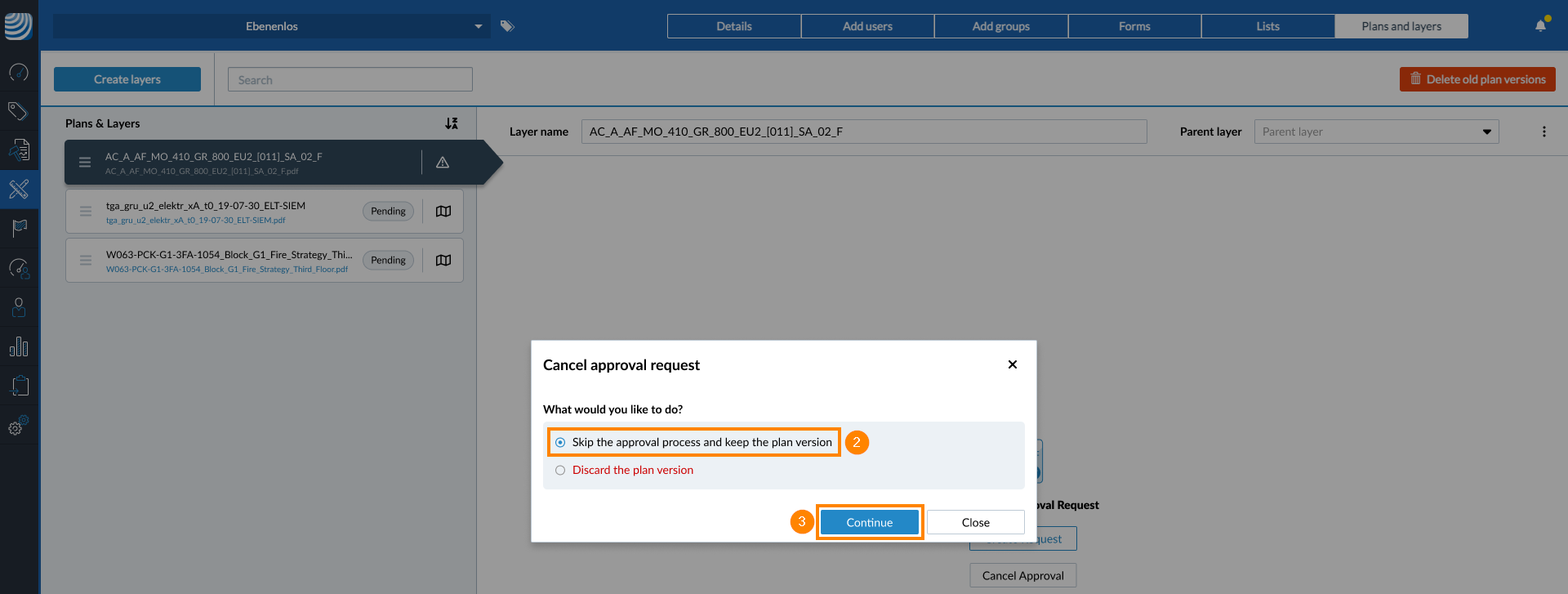Click the notification bell icon
This screenshot has height=594, width=1568.
click(x=1540, y=26)
